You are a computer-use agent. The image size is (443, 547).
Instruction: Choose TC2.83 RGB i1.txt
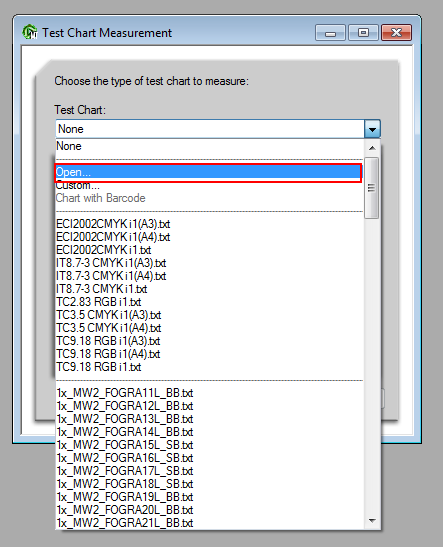point(209,302)
